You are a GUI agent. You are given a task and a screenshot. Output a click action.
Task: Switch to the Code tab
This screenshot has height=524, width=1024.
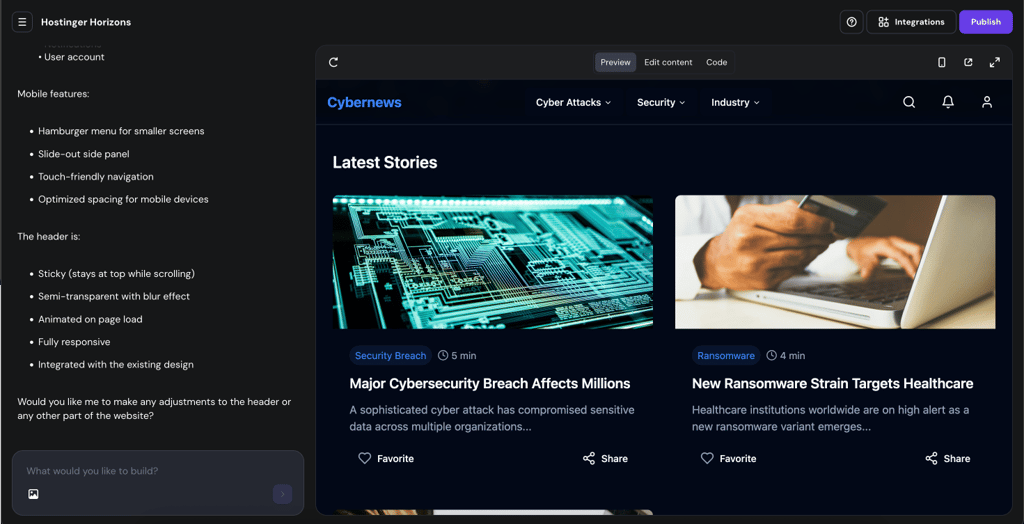[716, 62]
